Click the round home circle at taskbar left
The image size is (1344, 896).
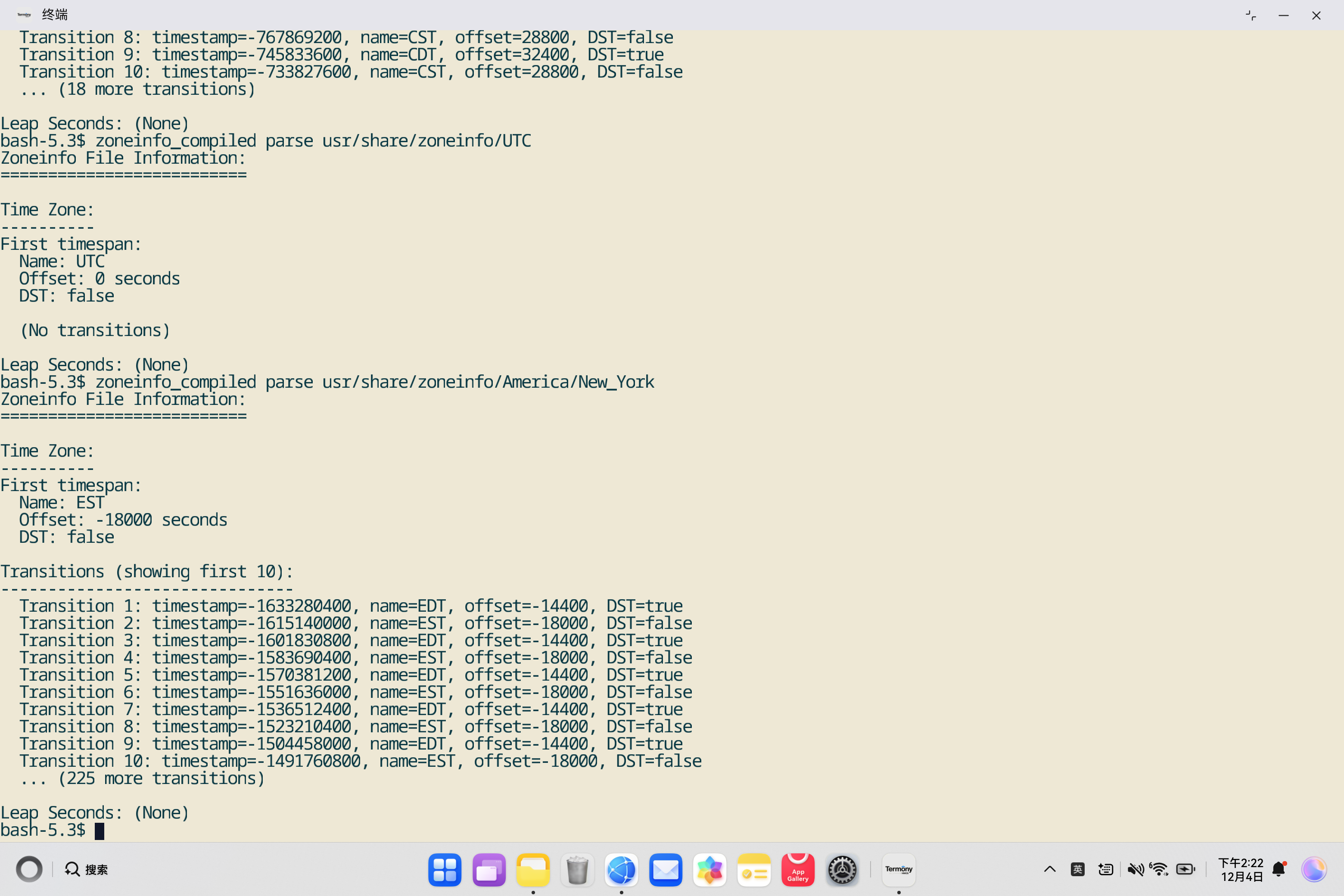pos(29,870)
